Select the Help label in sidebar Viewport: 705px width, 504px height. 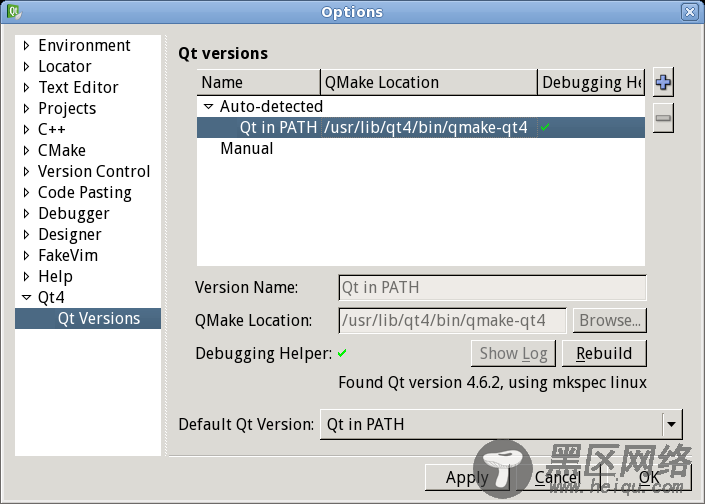pyautogui.click(x=55, y=276)
